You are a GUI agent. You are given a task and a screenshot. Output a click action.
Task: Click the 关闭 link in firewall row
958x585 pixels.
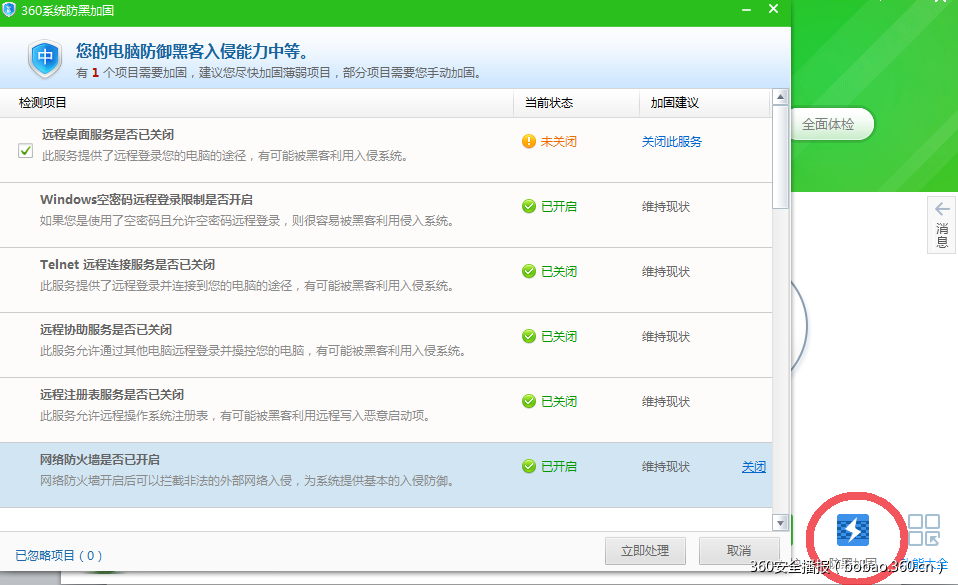pyautogui.click(x=754, y=466)
